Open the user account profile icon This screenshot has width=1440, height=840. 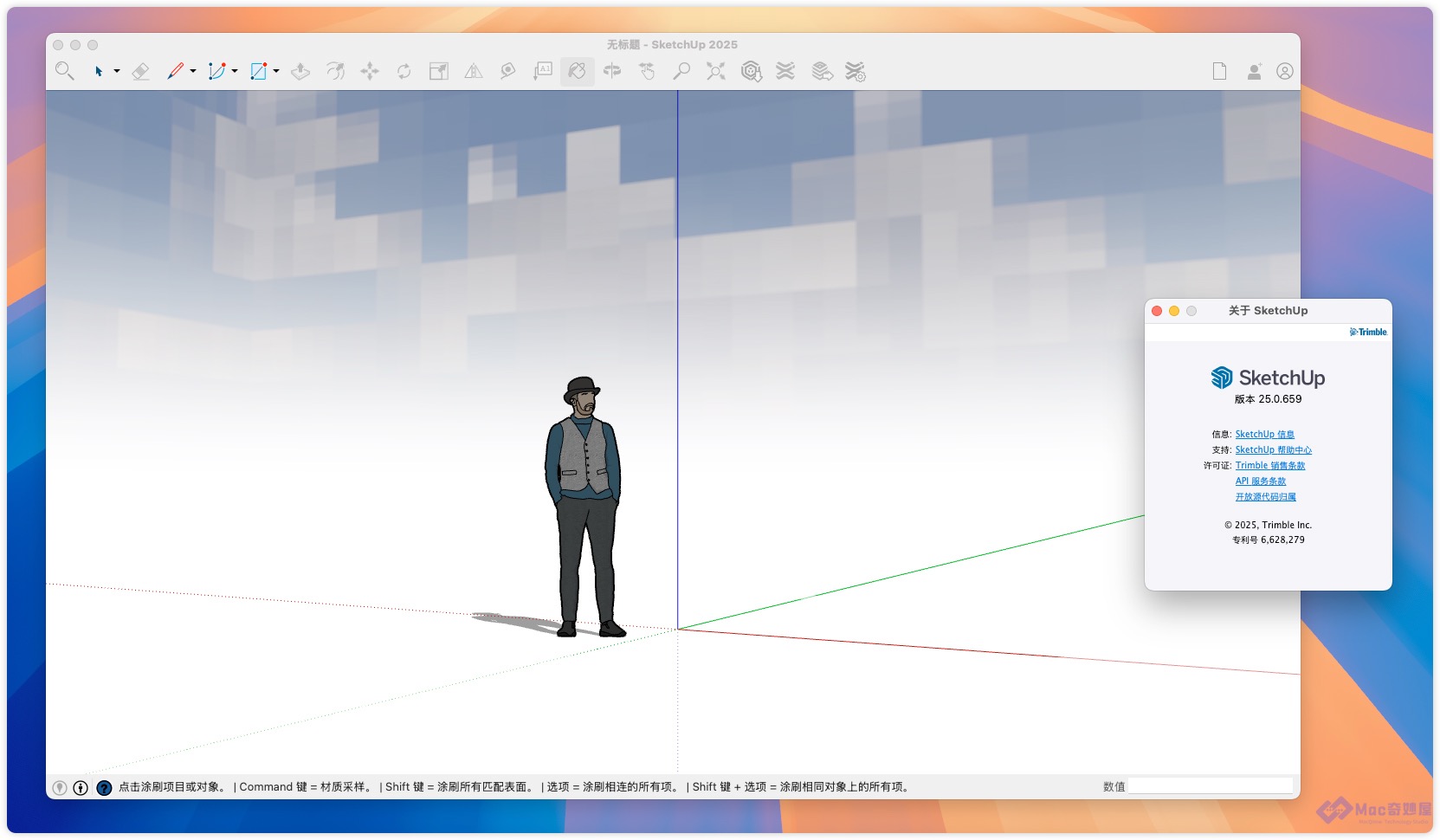tap(1285, 71)
